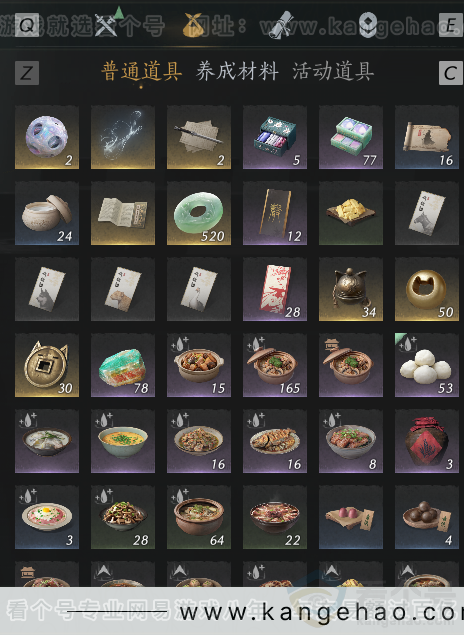
Task: Select the red envelope item with 28
Action: 275,289
